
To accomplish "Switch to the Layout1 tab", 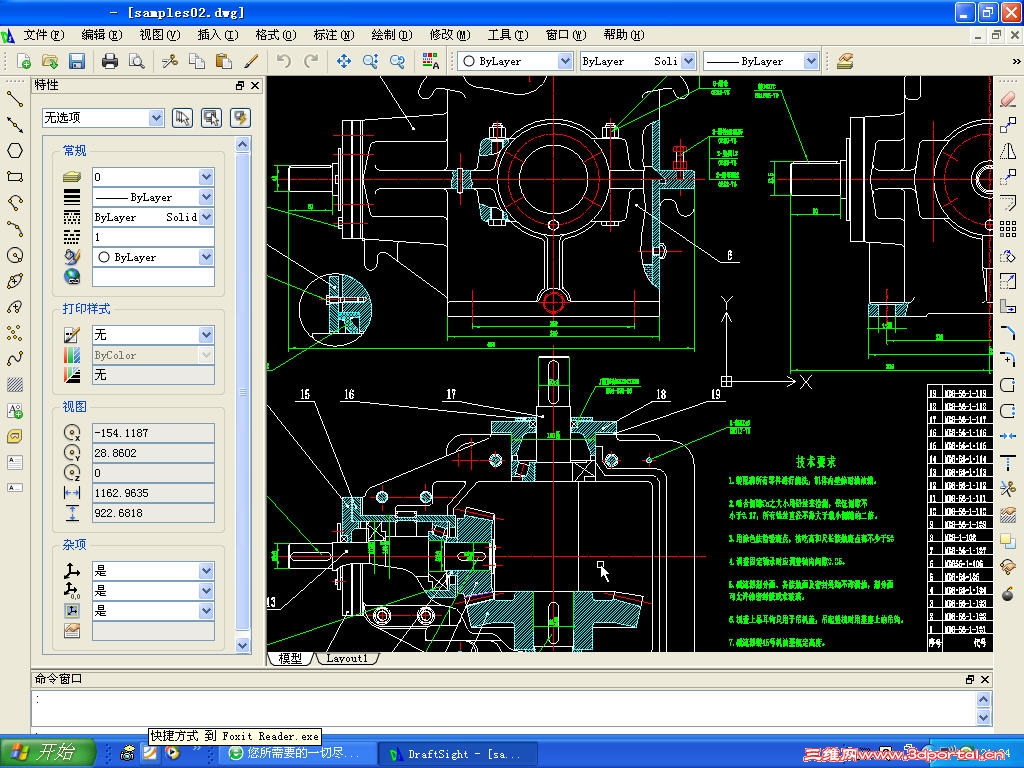I will coord(347,658).
